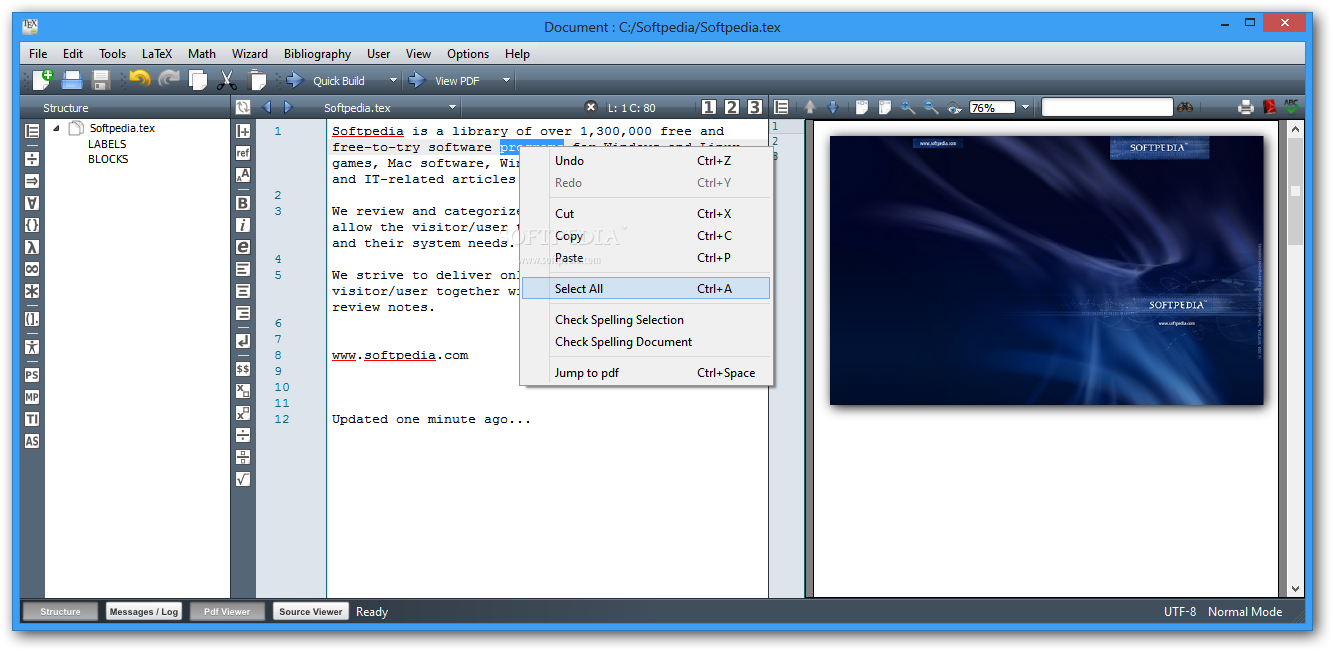Choose Jump to pdf in context menu
Screen dimensions: 1333x651
(x=645, y=372)
